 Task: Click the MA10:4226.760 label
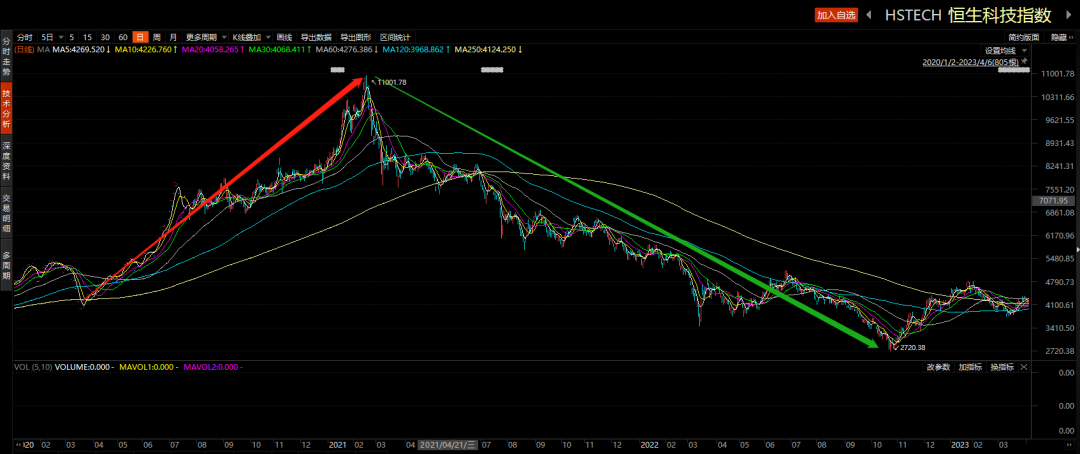147,50
